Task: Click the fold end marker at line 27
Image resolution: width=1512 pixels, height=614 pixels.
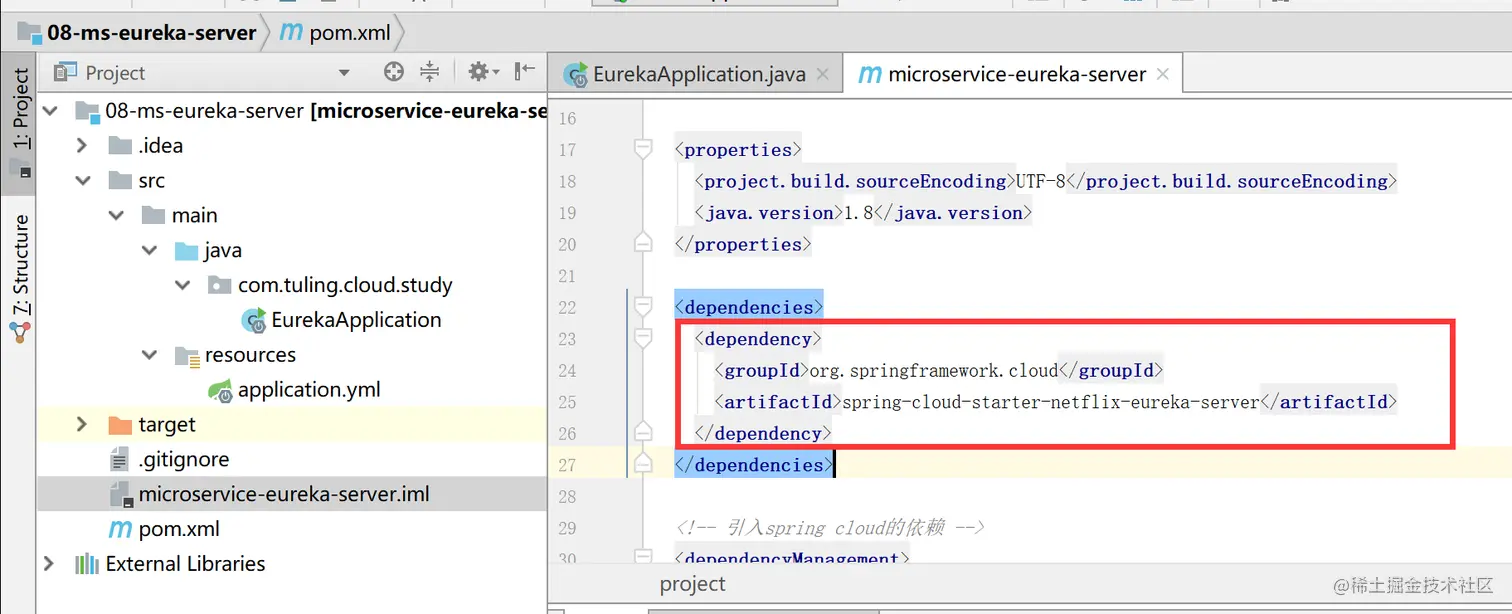Action: 644,464
